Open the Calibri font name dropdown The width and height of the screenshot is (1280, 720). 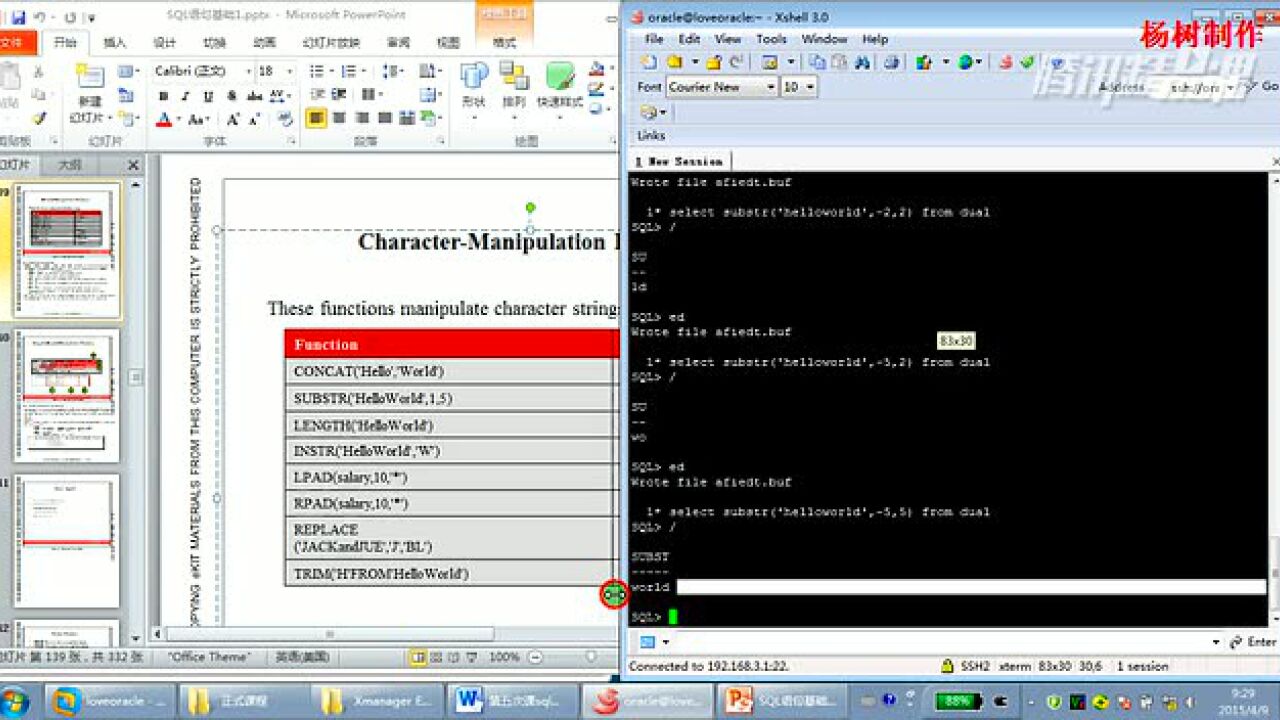tap(246, 72)
